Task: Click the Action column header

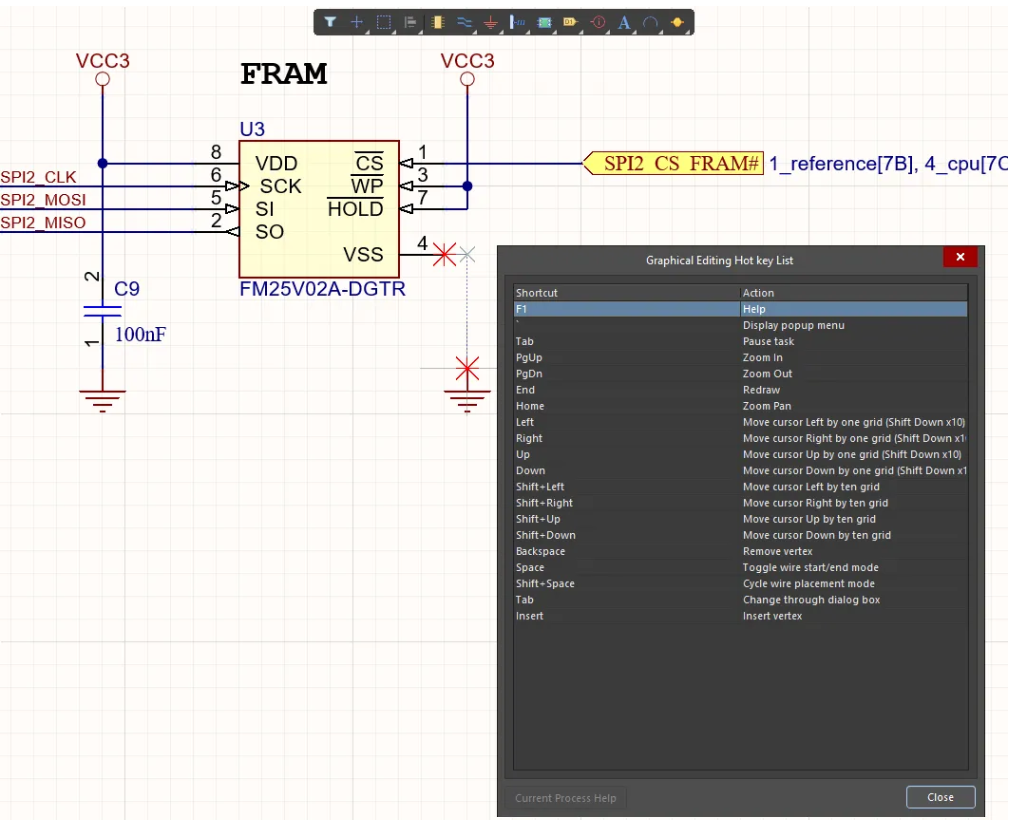Action: [x=854, y=293]
